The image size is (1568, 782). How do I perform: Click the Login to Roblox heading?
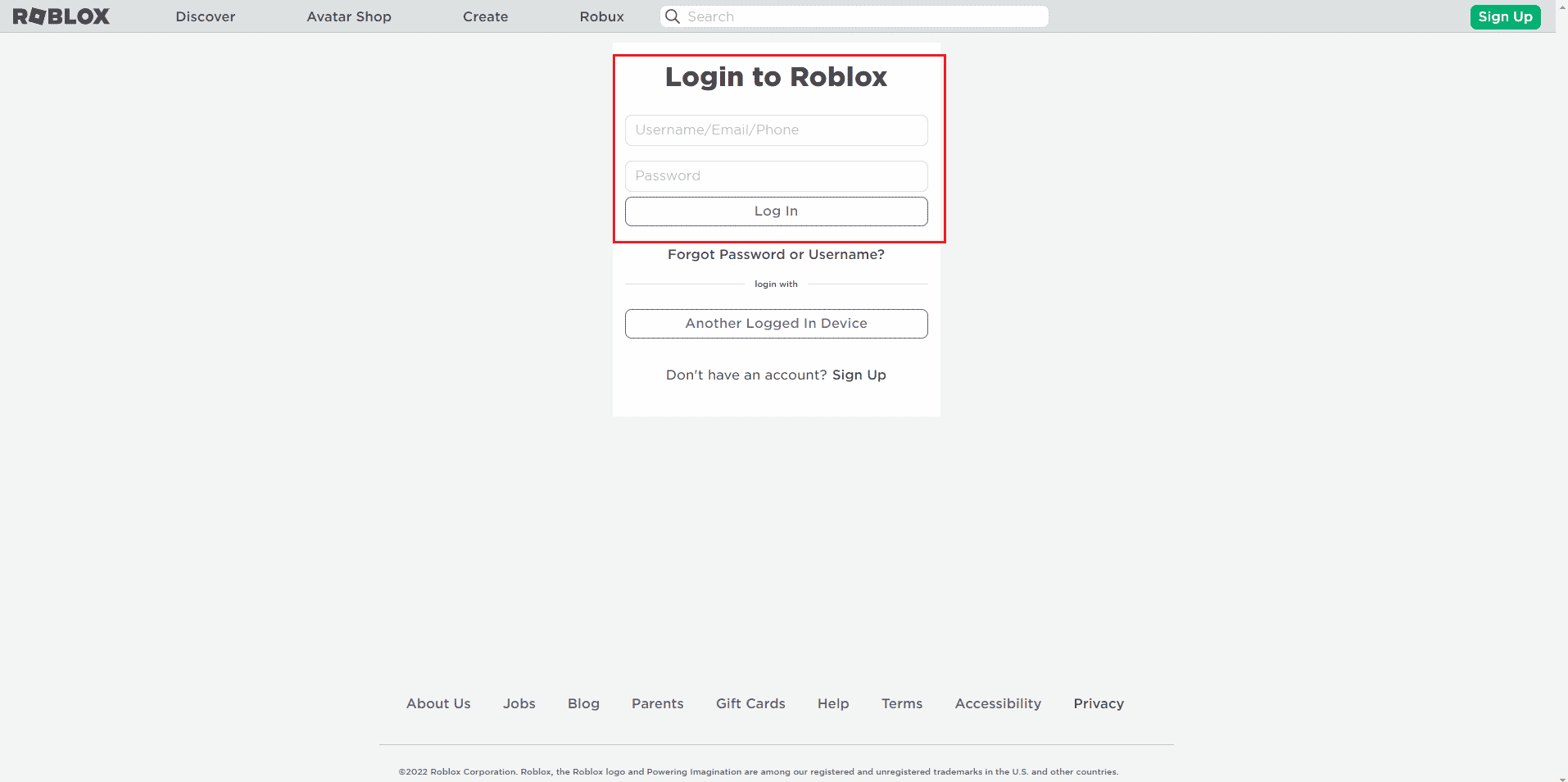point(777,77)
